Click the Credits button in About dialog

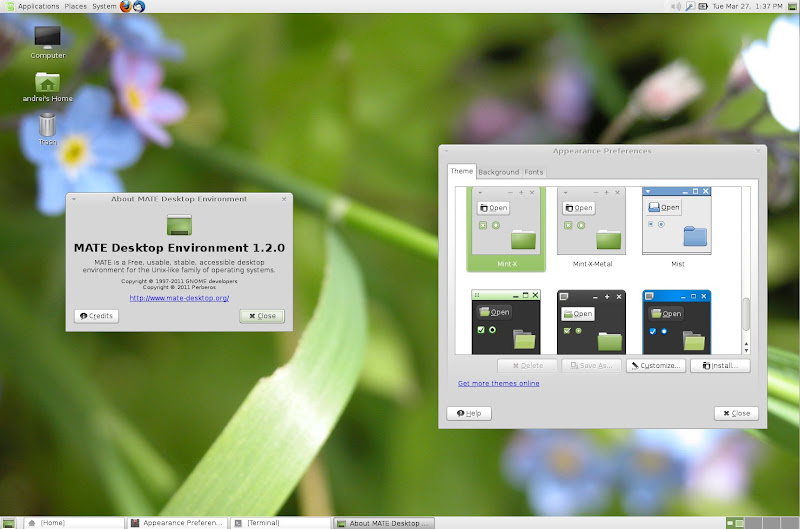[96, 316]
